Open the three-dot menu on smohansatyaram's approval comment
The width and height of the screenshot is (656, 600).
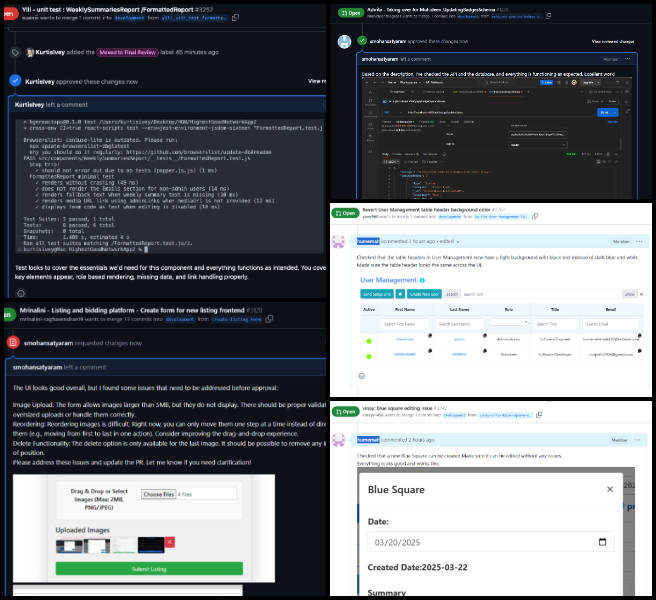tap(627, 59)
